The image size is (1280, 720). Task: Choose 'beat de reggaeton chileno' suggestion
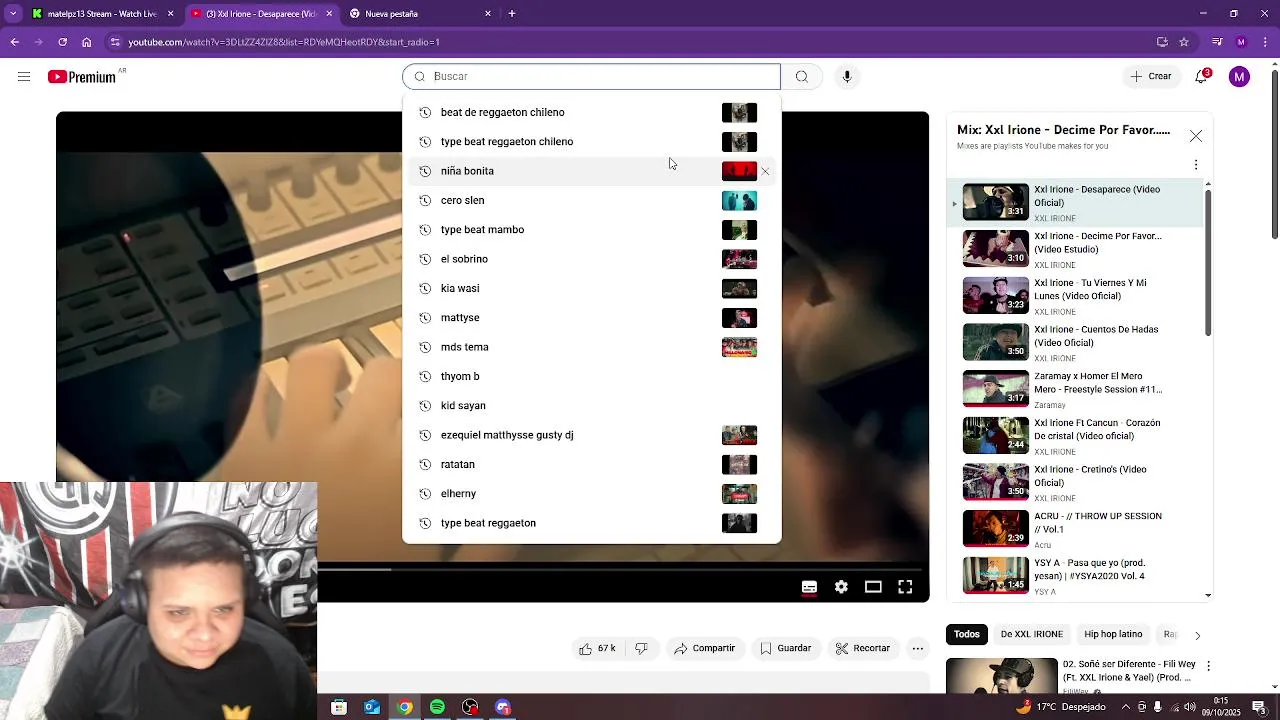(591, 112)
